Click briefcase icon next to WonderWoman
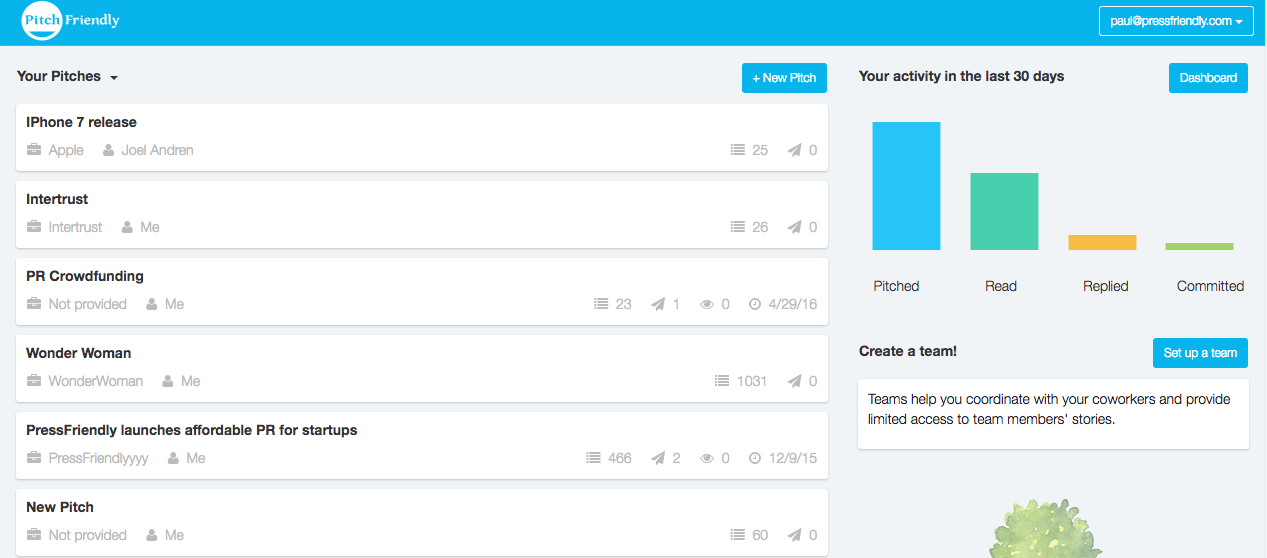This screenshot has height=558, width=1267. (x=34, y=381)
